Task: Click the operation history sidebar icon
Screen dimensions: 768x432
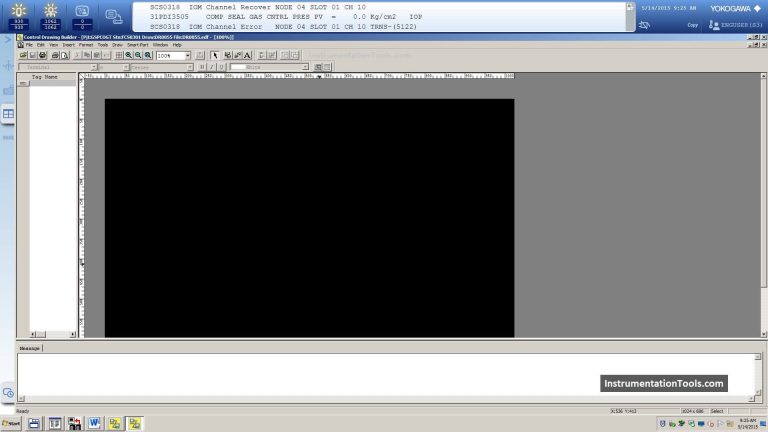Action: [x=8, y=392]
